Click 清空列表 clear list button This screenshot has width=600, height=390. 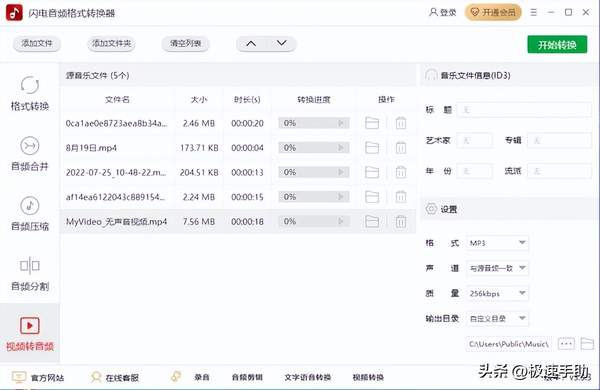click(186, 44)
